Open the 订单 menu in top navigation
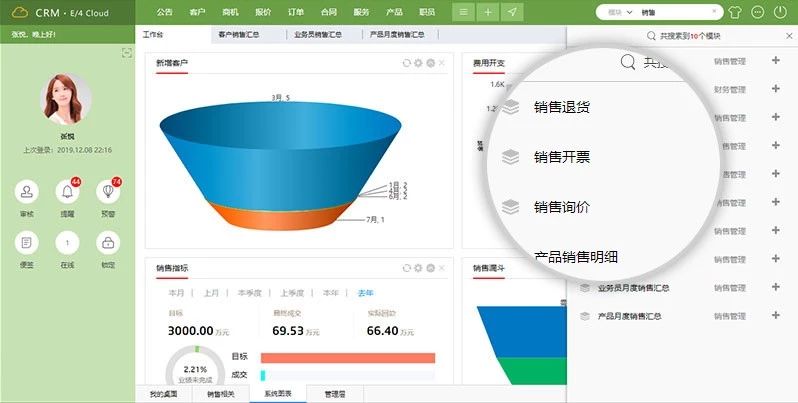 [297, 12]
